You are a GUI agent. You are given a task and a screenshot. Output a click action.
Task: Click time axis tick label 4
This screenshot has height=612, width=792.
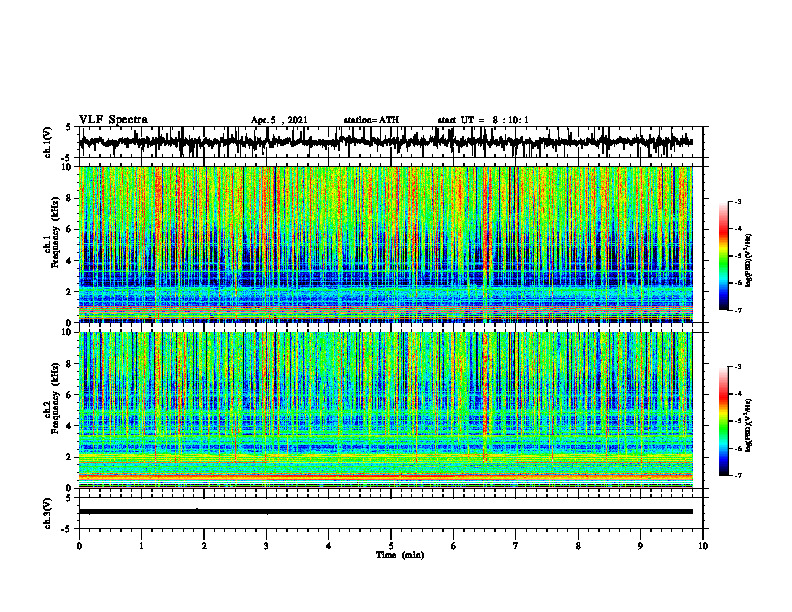pos(329,546)
